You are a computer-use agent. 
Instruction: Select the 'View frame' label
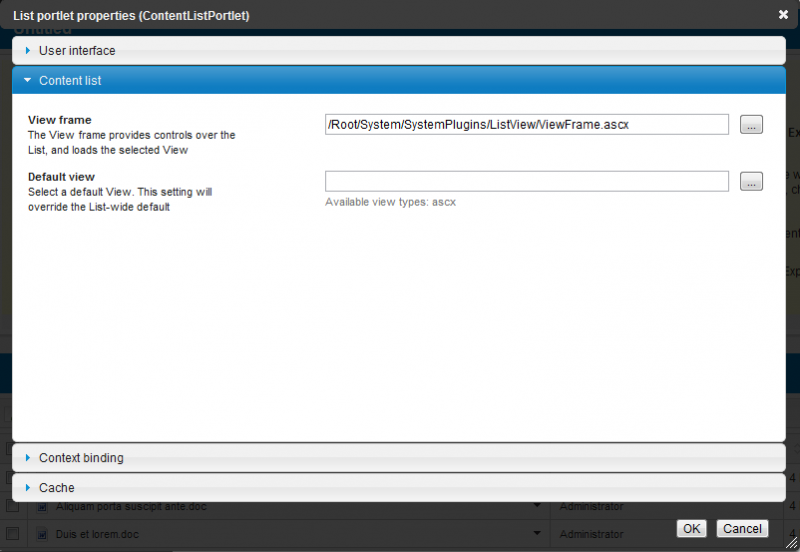coord(60,120)
